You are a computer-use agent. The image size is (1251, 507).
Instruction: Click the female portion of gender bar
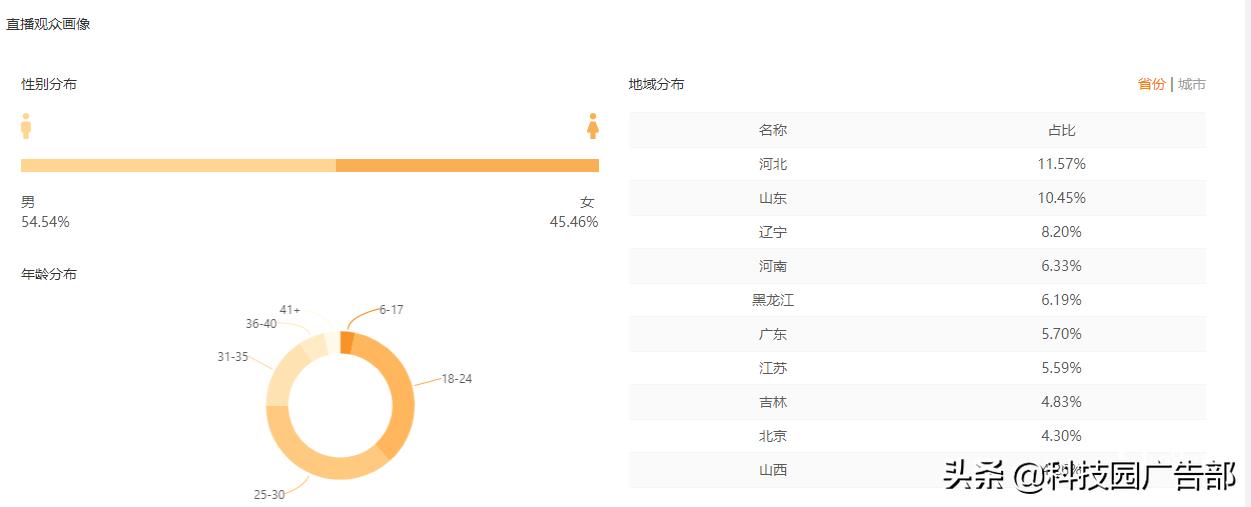tap(467, 165)
